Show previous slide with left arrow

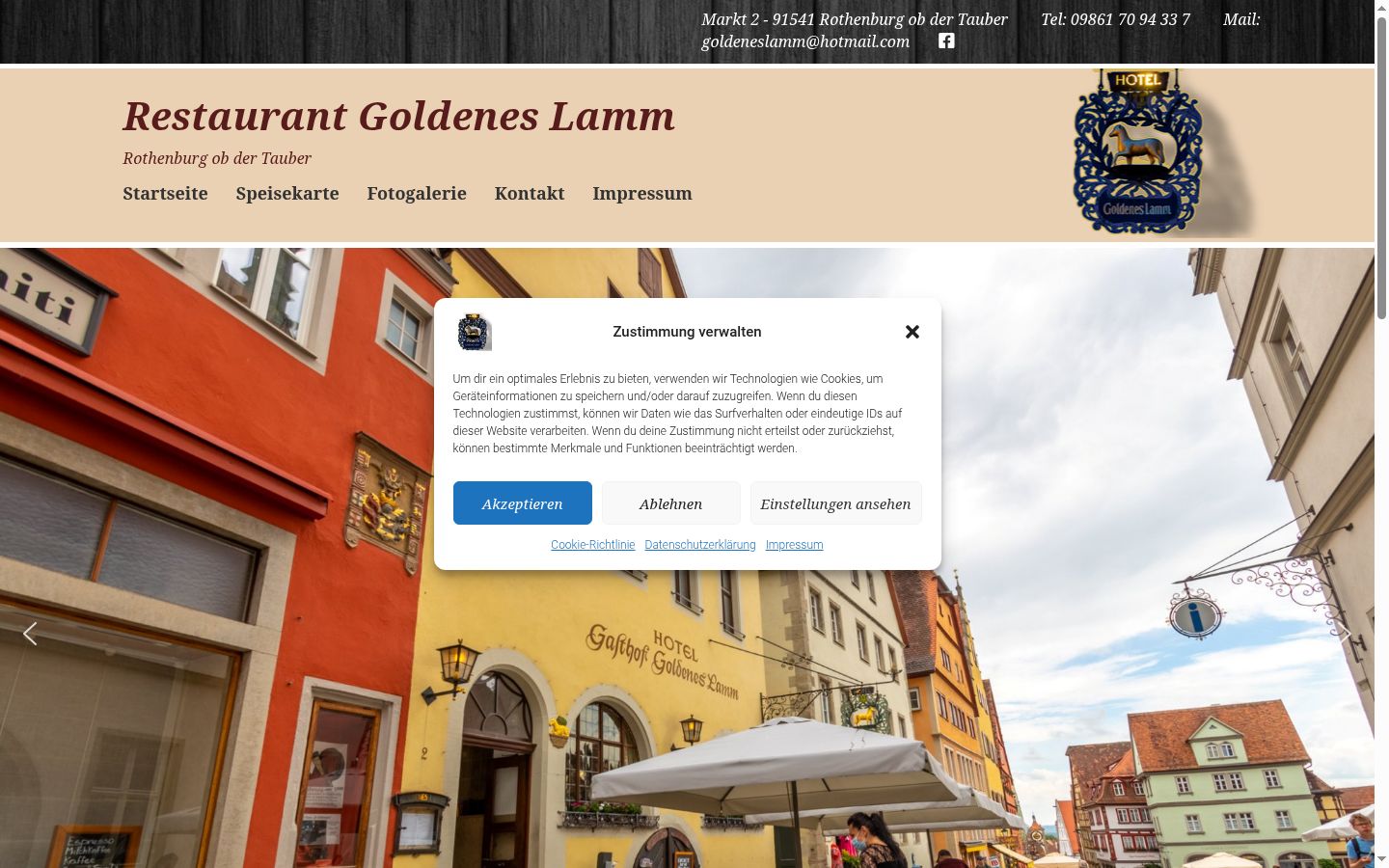point(30,634)
